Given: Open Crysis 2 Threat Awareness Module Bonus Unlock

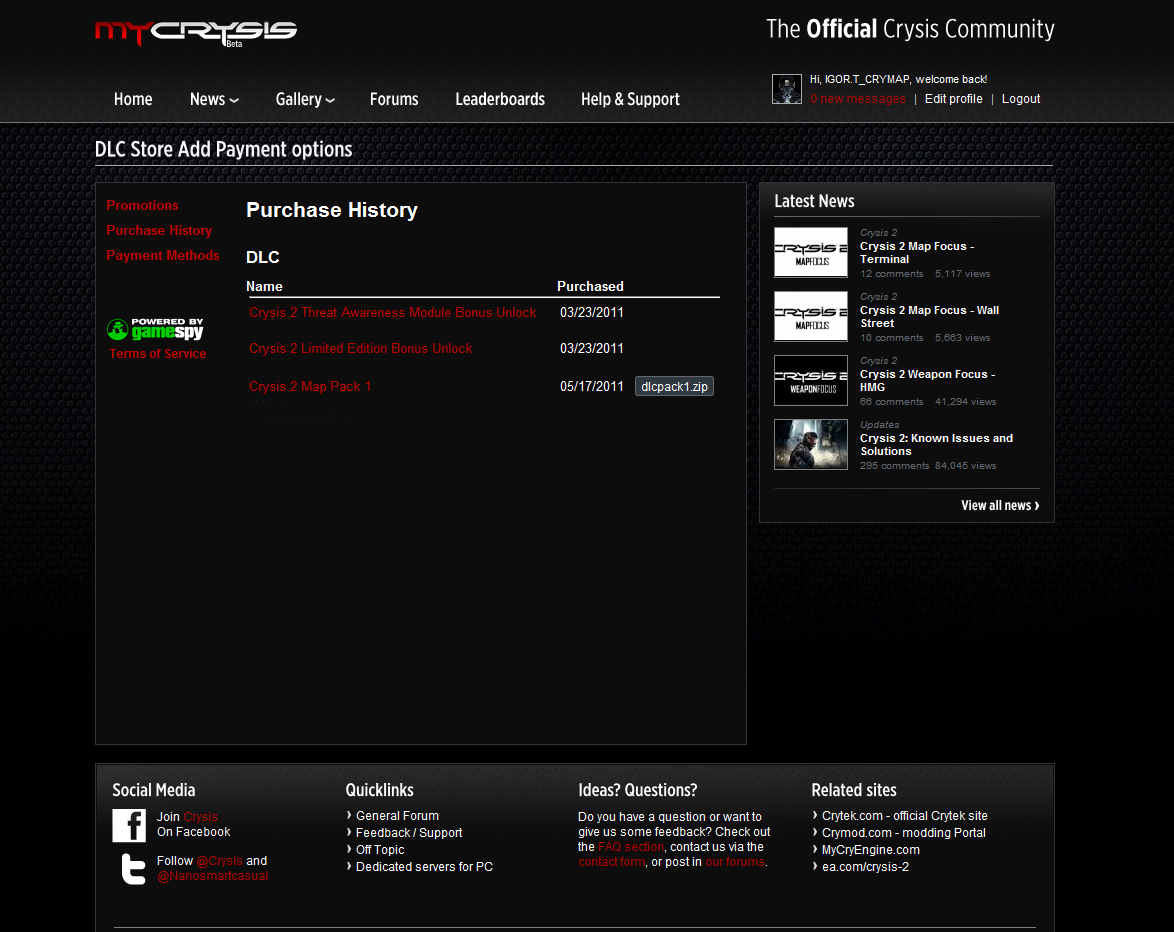Looking at the screenshot, I should click(392, 312).
